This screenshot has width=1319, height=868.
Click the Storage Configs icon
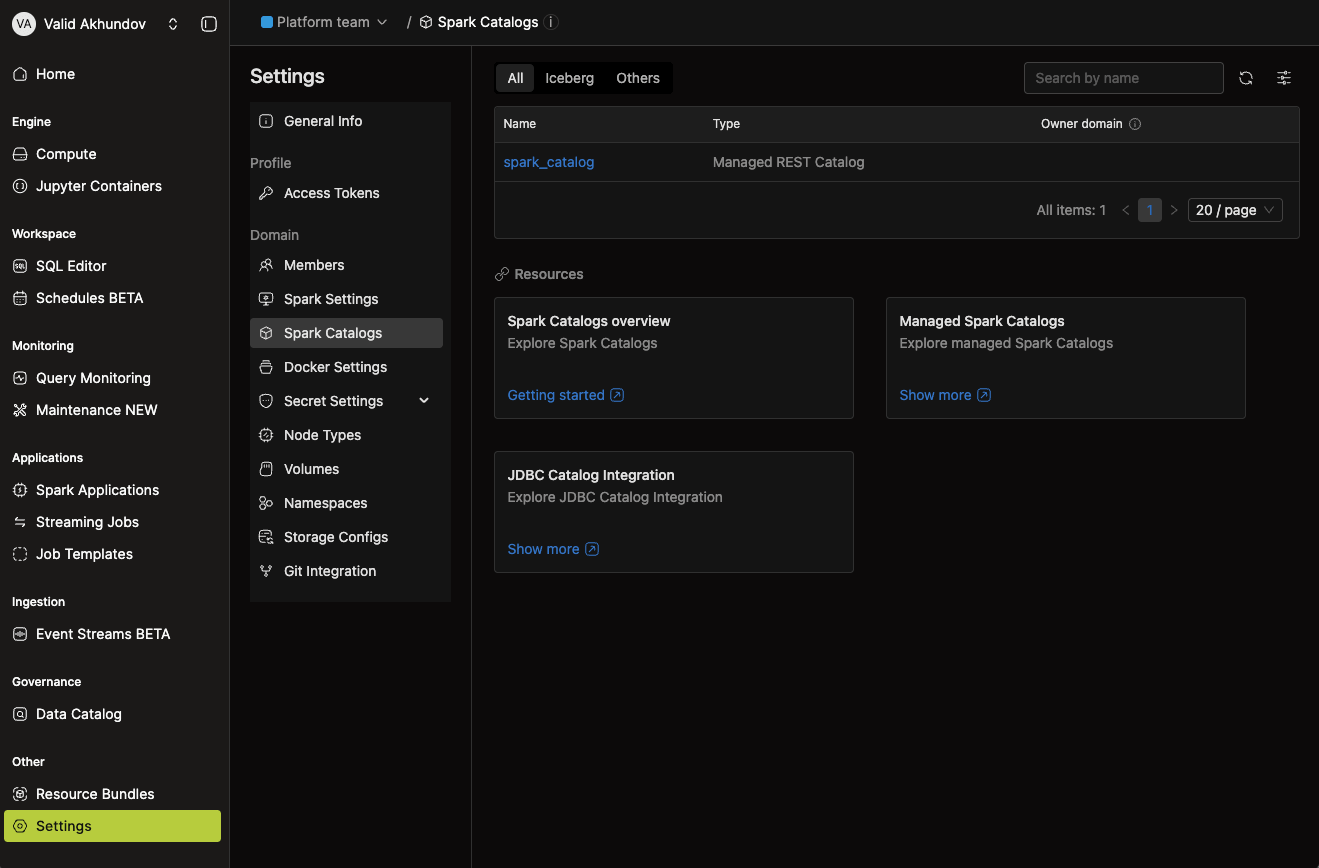pyautogui.click(x=266, y=537)
